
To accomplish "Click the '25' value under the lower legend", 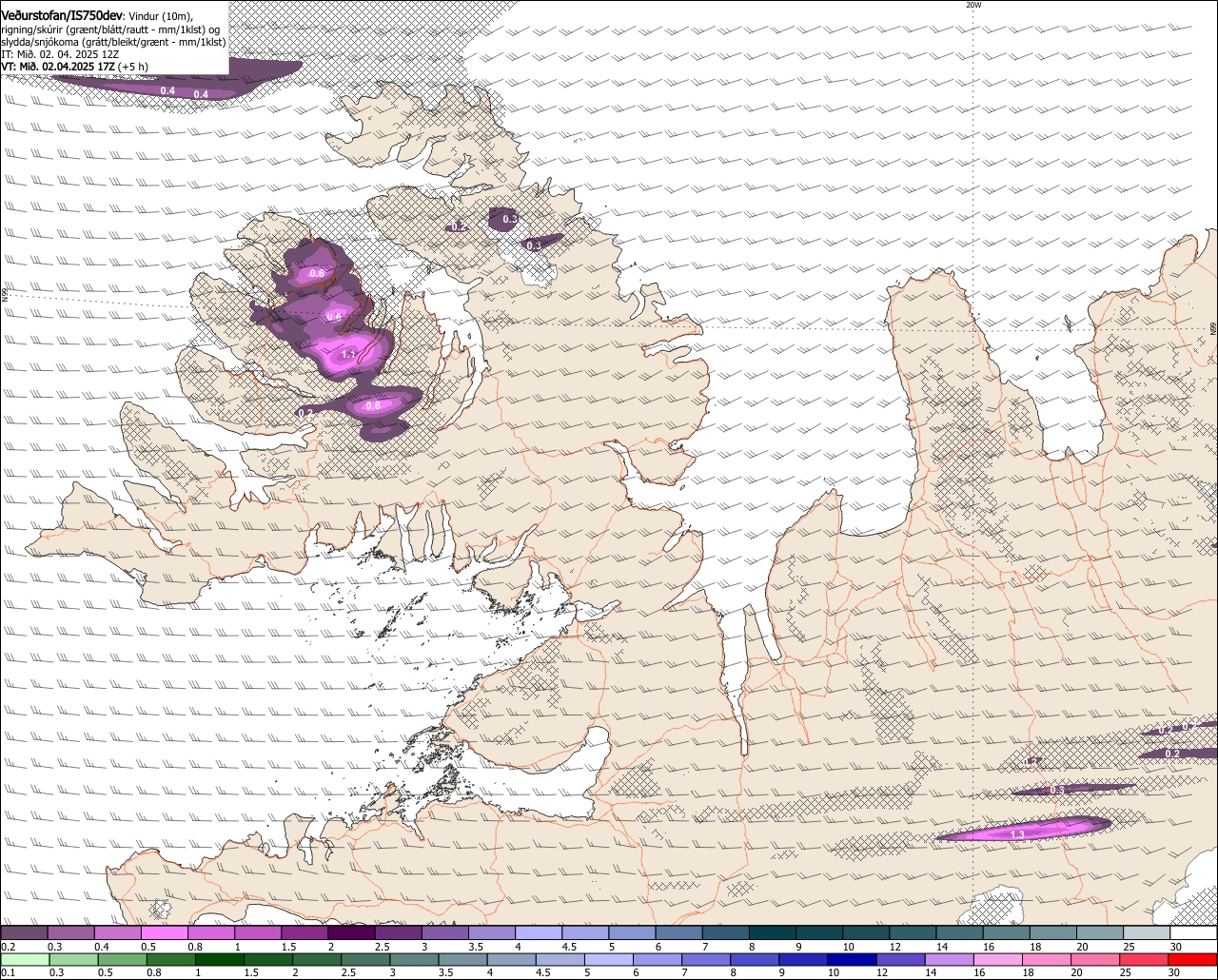I will [1126, 972].
